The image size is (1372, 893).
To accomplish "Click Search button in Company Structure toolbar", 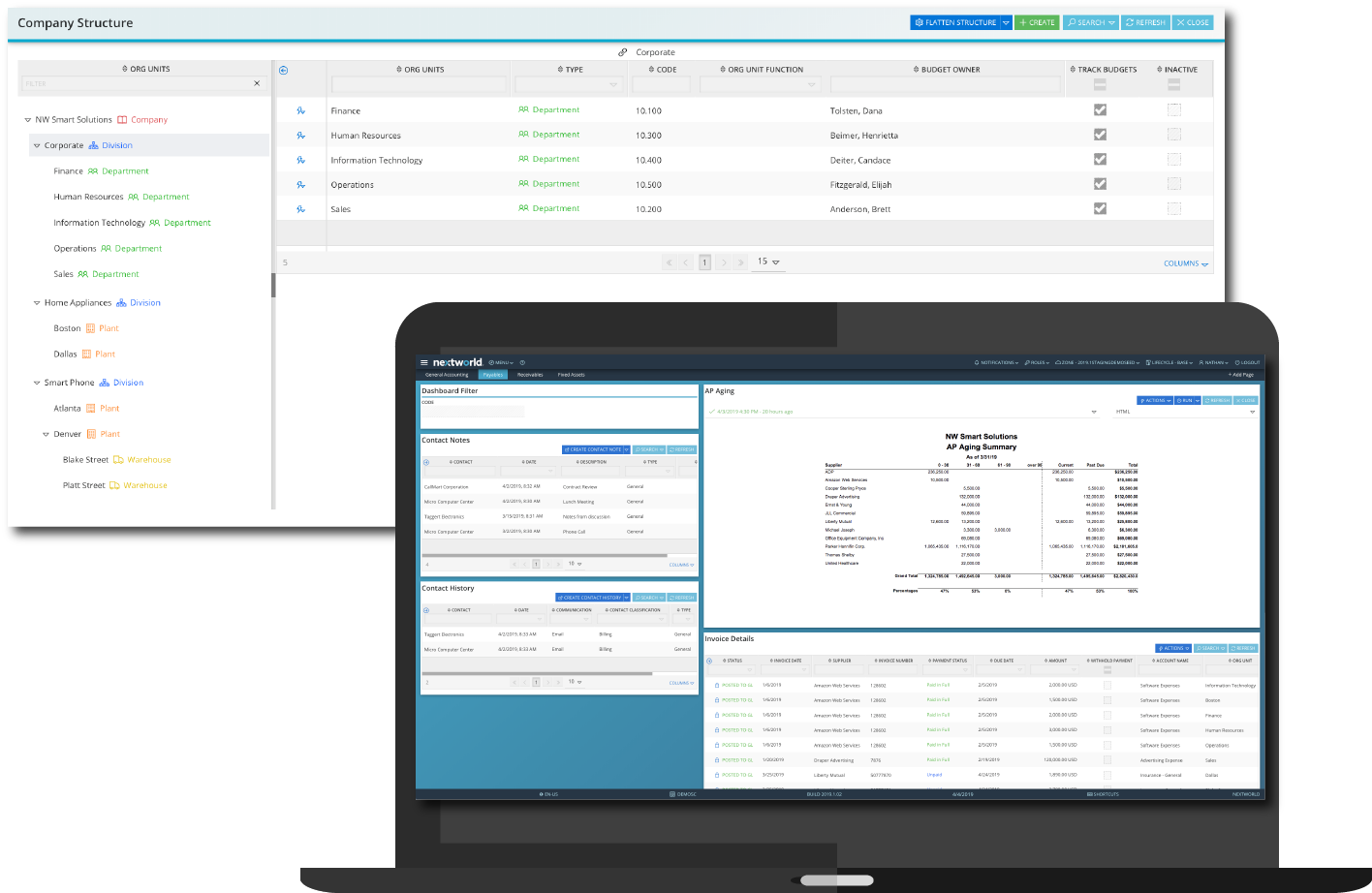I will 1091,22.
